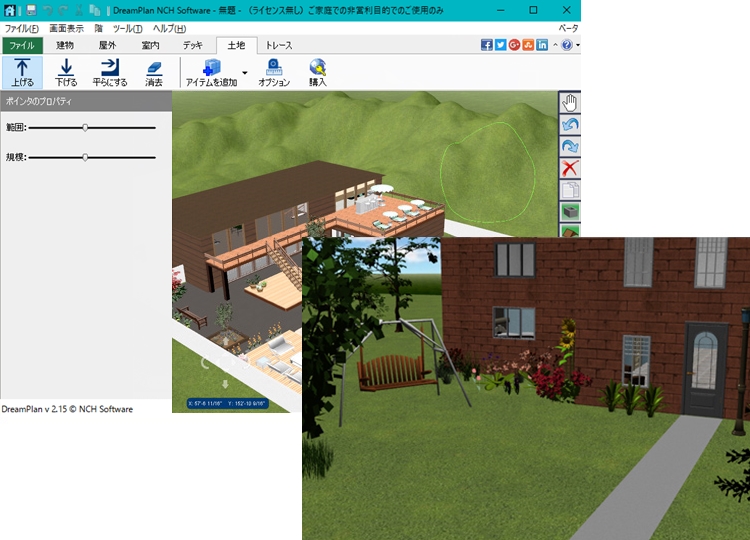Expand the help dropdown arrow
The image size is (750, 540).
[578, 45]
